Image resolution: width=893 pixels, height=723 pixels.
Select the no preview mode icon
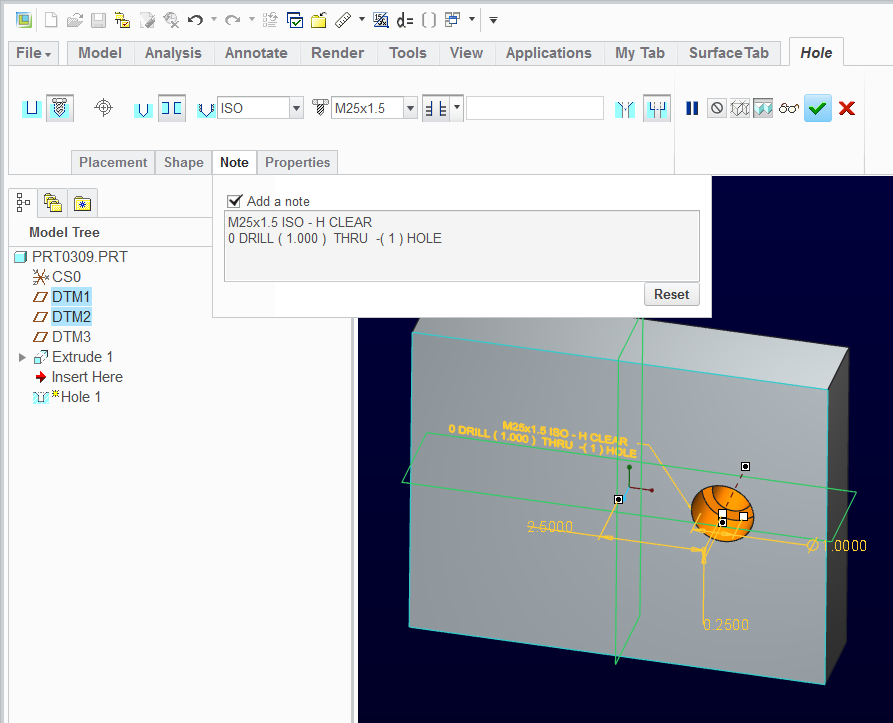pyautogui.click(x=717, y=108)
